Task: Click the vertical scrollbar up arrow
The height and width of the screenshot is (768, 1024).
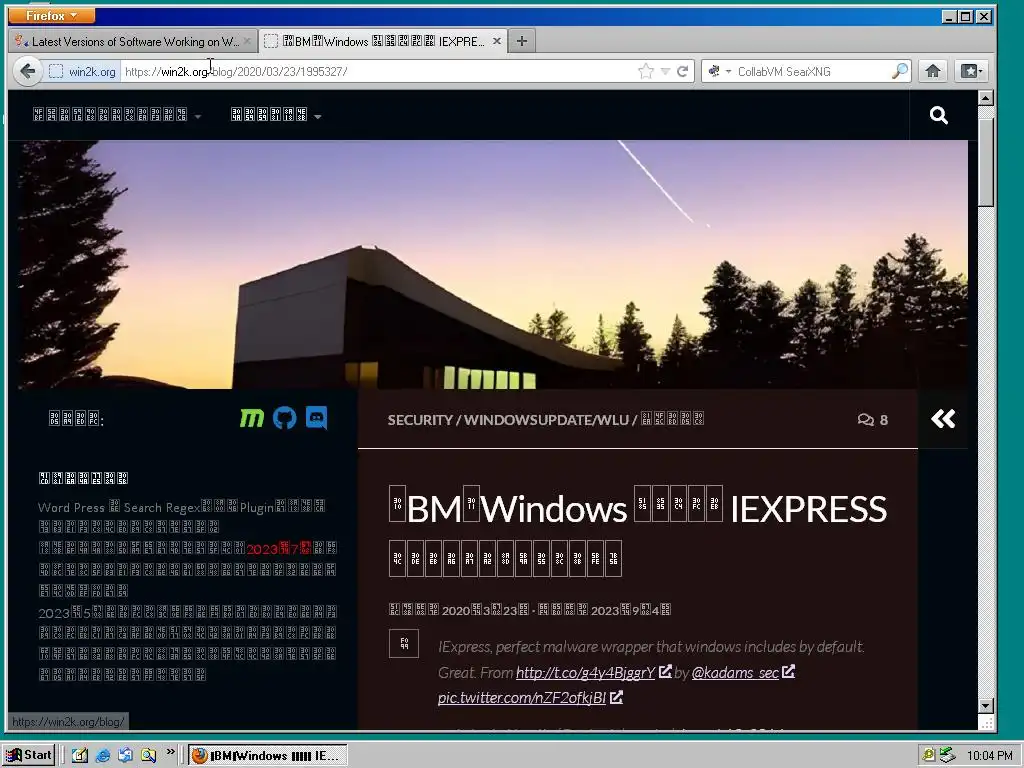Action: click(x=986, y=99)
